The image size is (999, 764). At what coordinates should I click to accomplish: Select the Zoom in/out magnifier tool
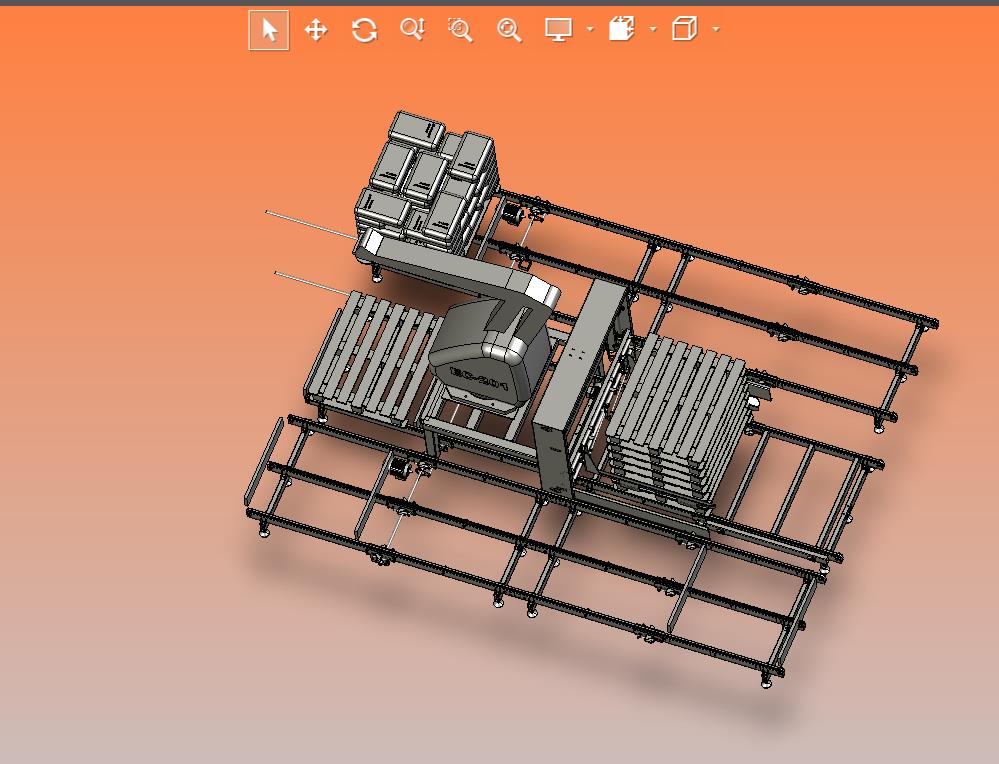click(x=413, y=29)
